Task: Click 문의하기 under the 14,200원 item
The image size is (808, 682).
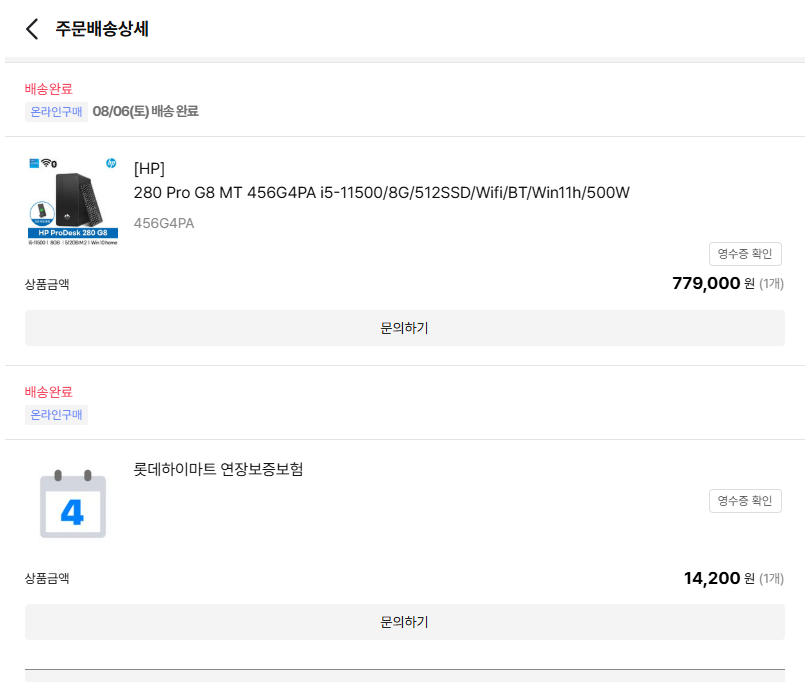Action: pyautogui.click(x=405, y=622)
